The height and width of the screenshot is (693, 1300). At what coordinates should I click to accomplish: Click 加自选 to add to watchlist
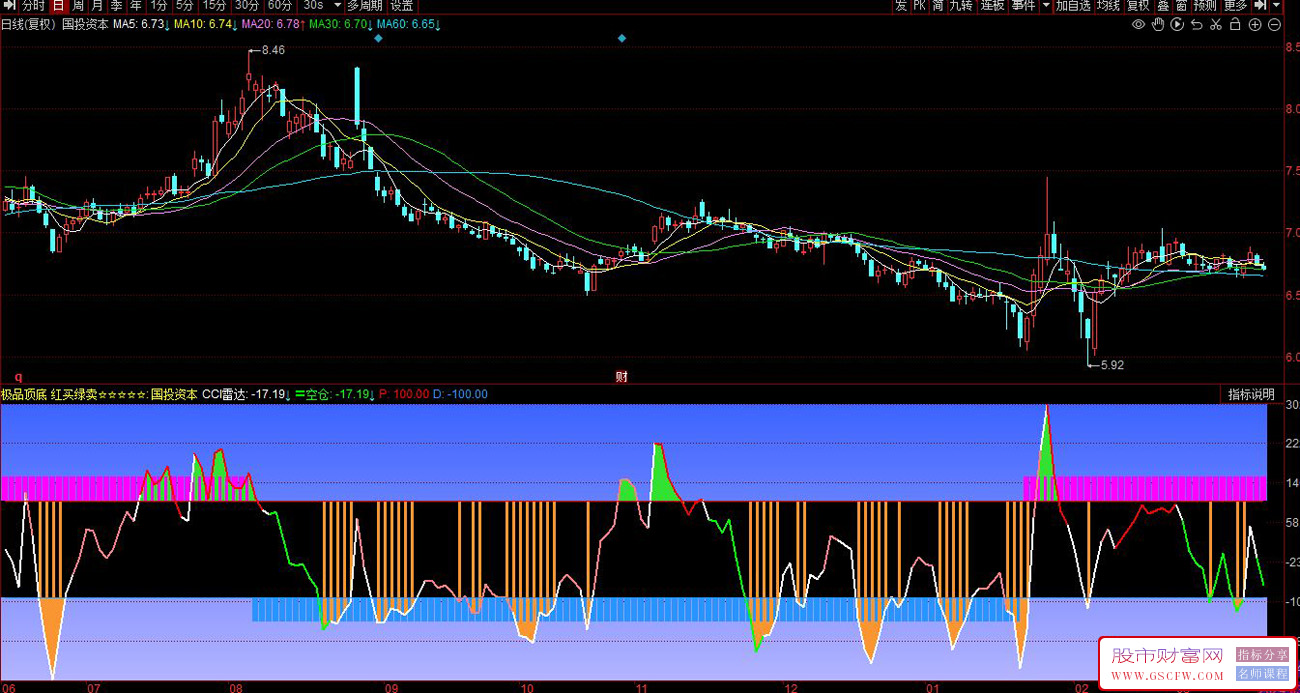[x=1073, y=5]
